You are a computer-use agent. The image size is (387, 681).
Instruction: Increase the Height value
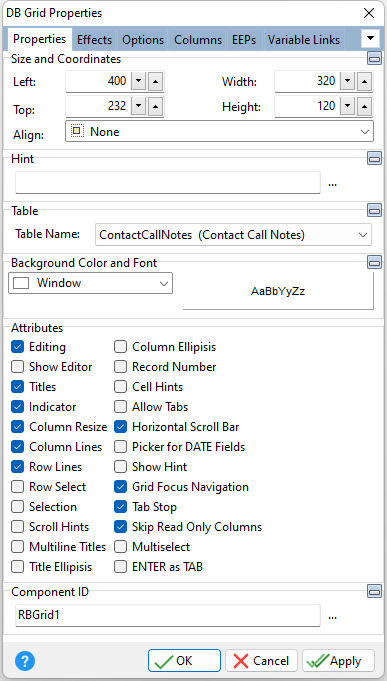click(x=364, y=106)
